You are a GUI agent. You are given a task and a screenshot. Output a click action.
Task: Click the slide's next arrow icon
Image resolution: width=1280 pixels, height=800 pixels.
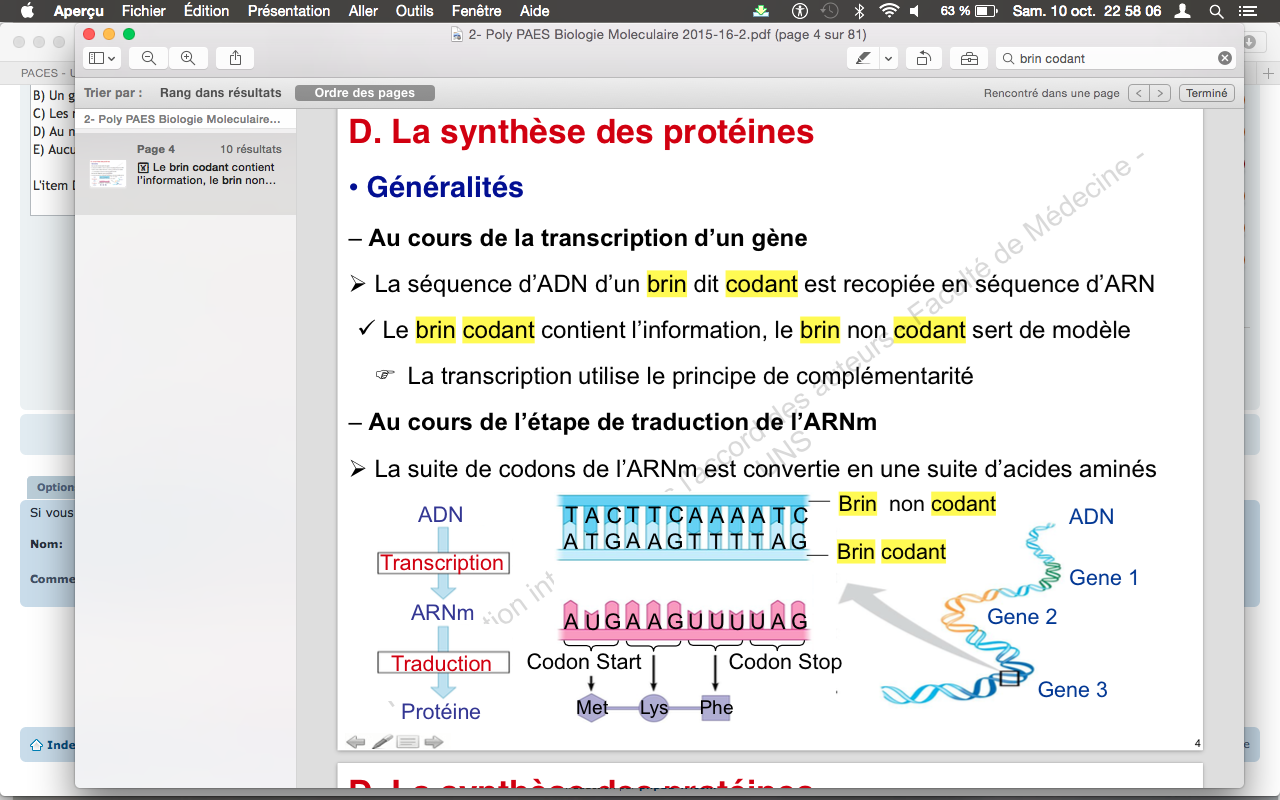433,742
